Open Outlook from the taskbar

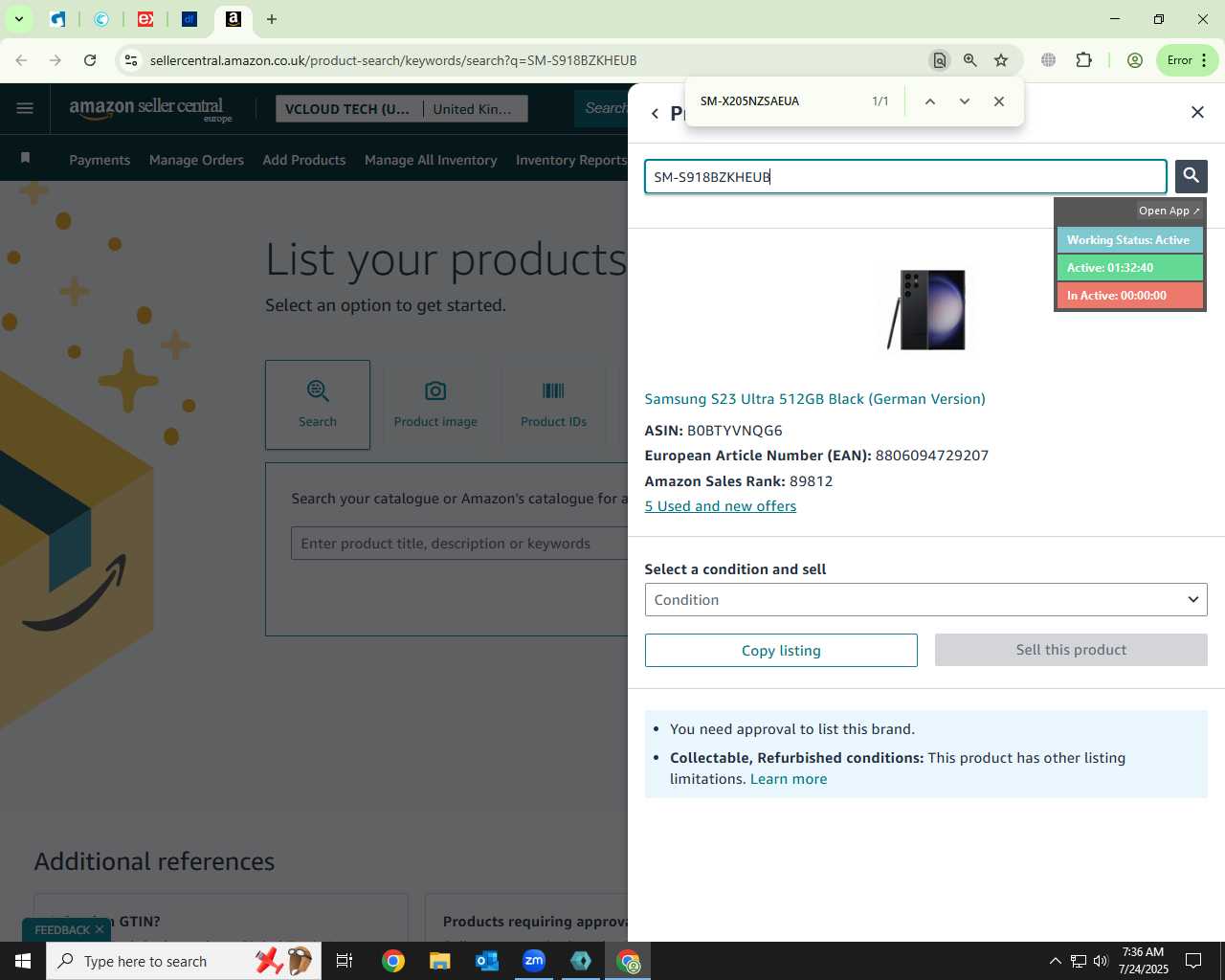pyautogui.click(x=487, y=961)
